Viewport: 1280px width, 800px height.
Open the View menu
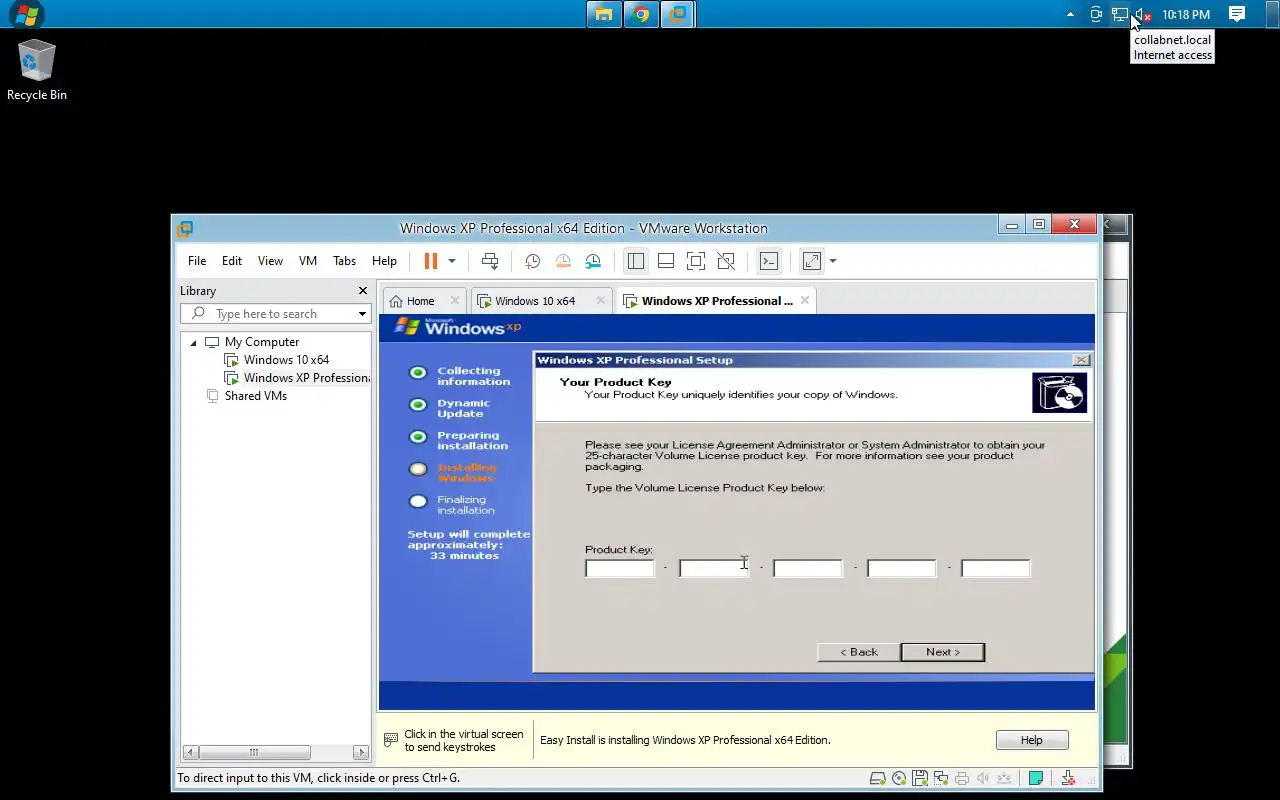(x=270, y=261)
